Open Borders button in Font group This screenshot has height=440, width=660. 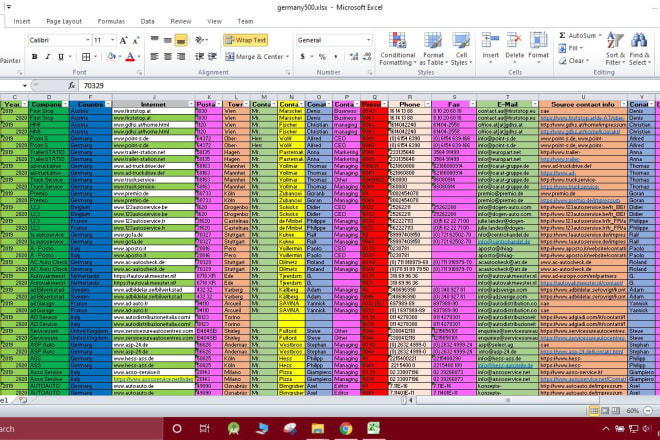point(86,56)
